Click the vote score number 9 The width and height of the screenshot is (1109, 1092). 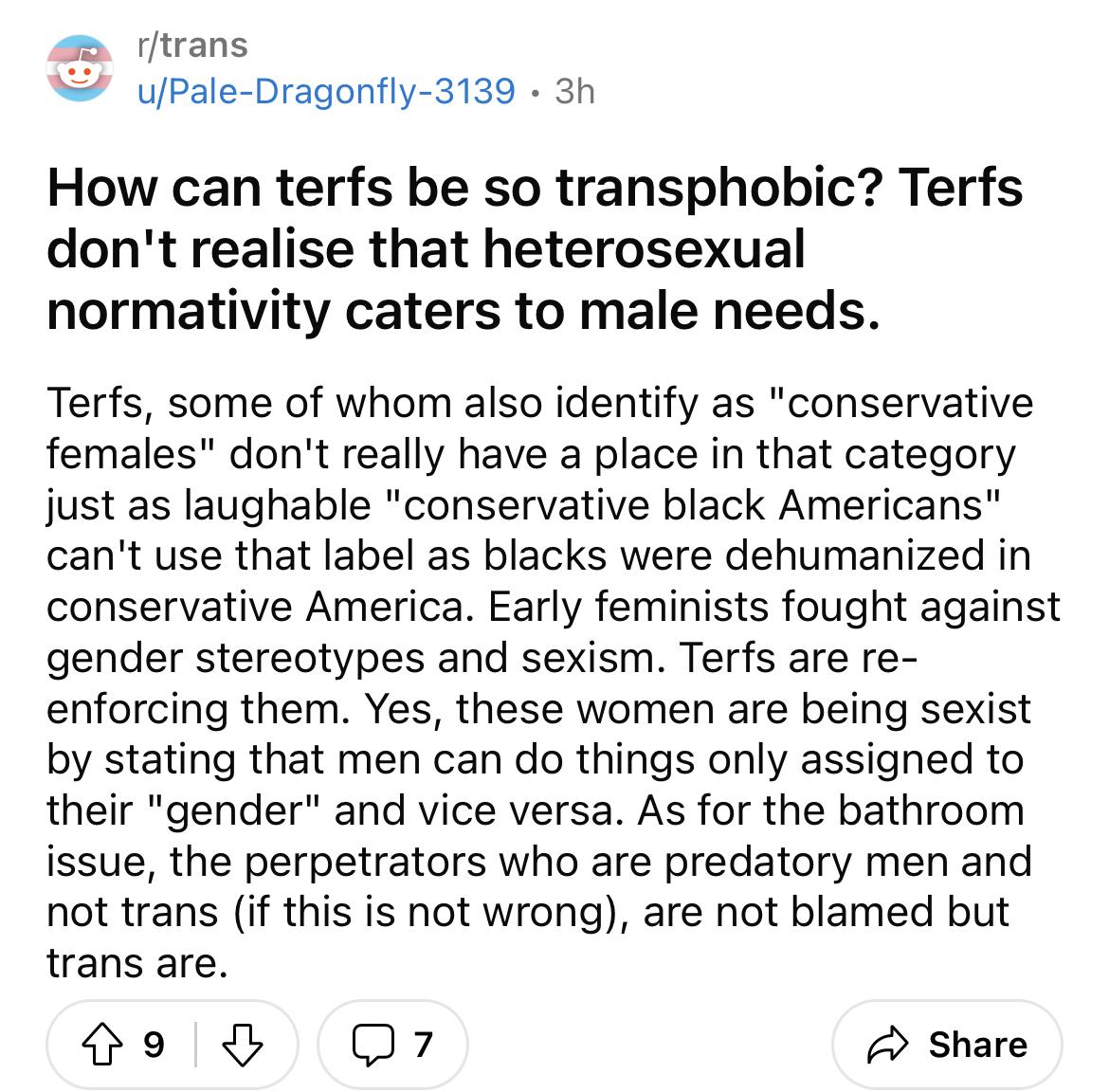[154, 1044]
